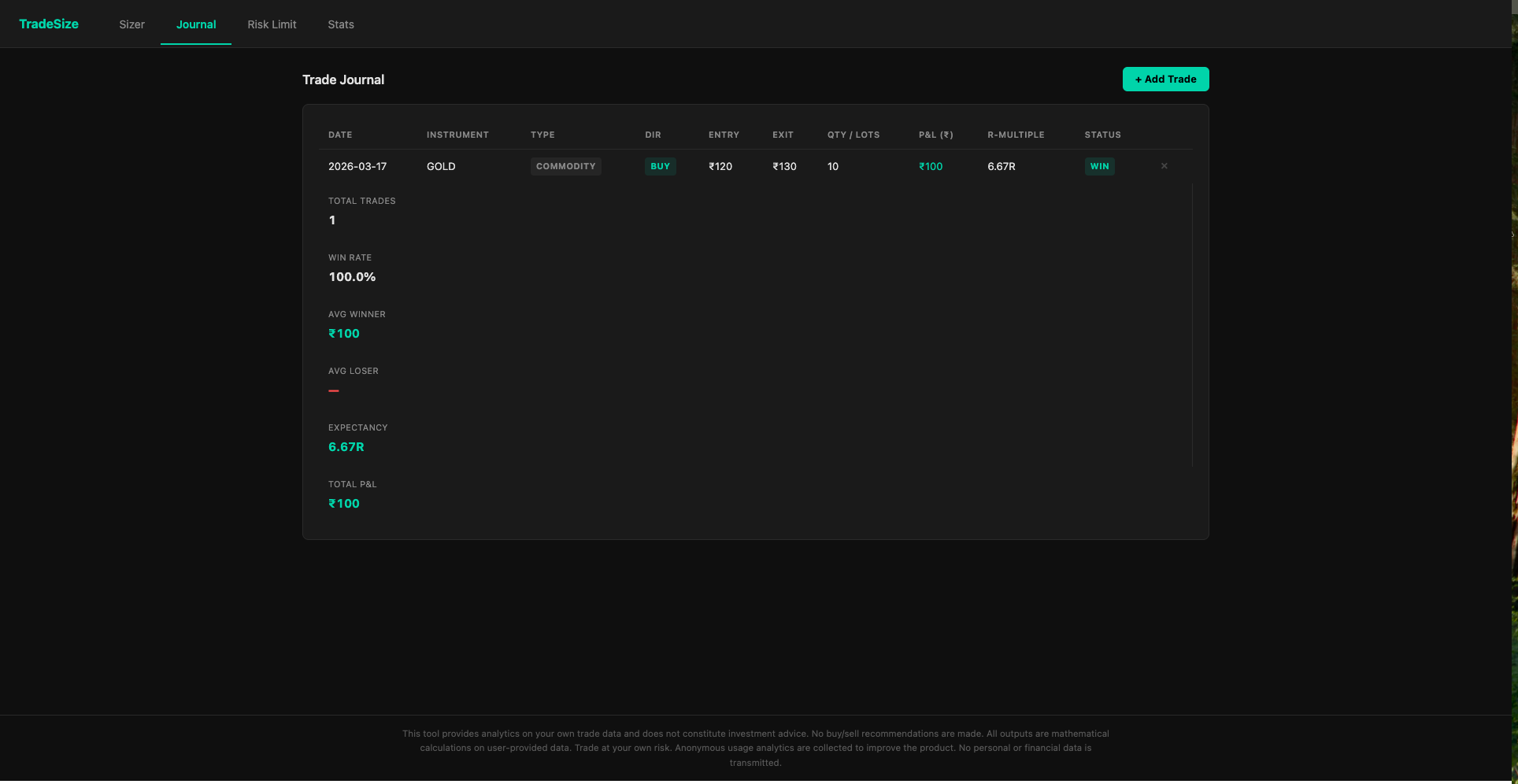Click the Expectancy 6.67R stat
1518x784 pixels.
[346, 446]
